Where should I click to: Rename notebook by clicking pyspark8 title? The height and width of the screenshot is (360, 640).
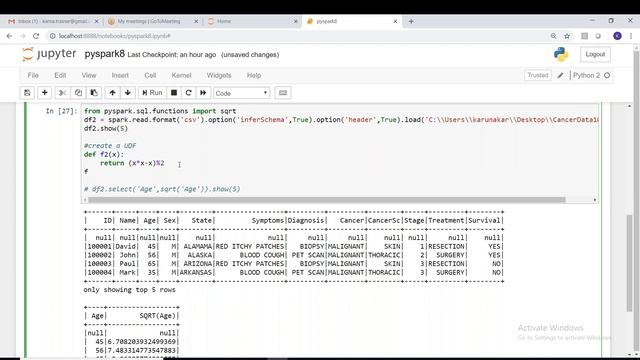point(104,54)
